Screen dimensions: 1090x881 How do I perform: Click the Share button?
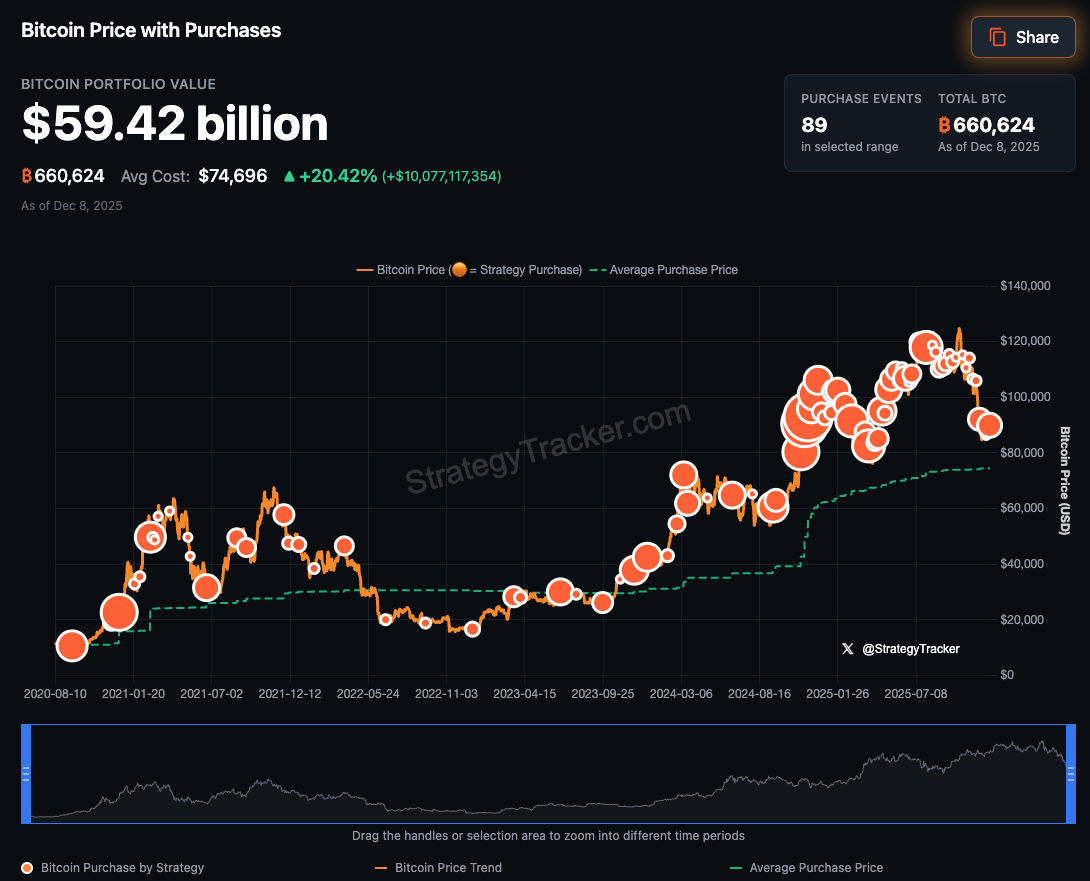tap(1023, 36)
